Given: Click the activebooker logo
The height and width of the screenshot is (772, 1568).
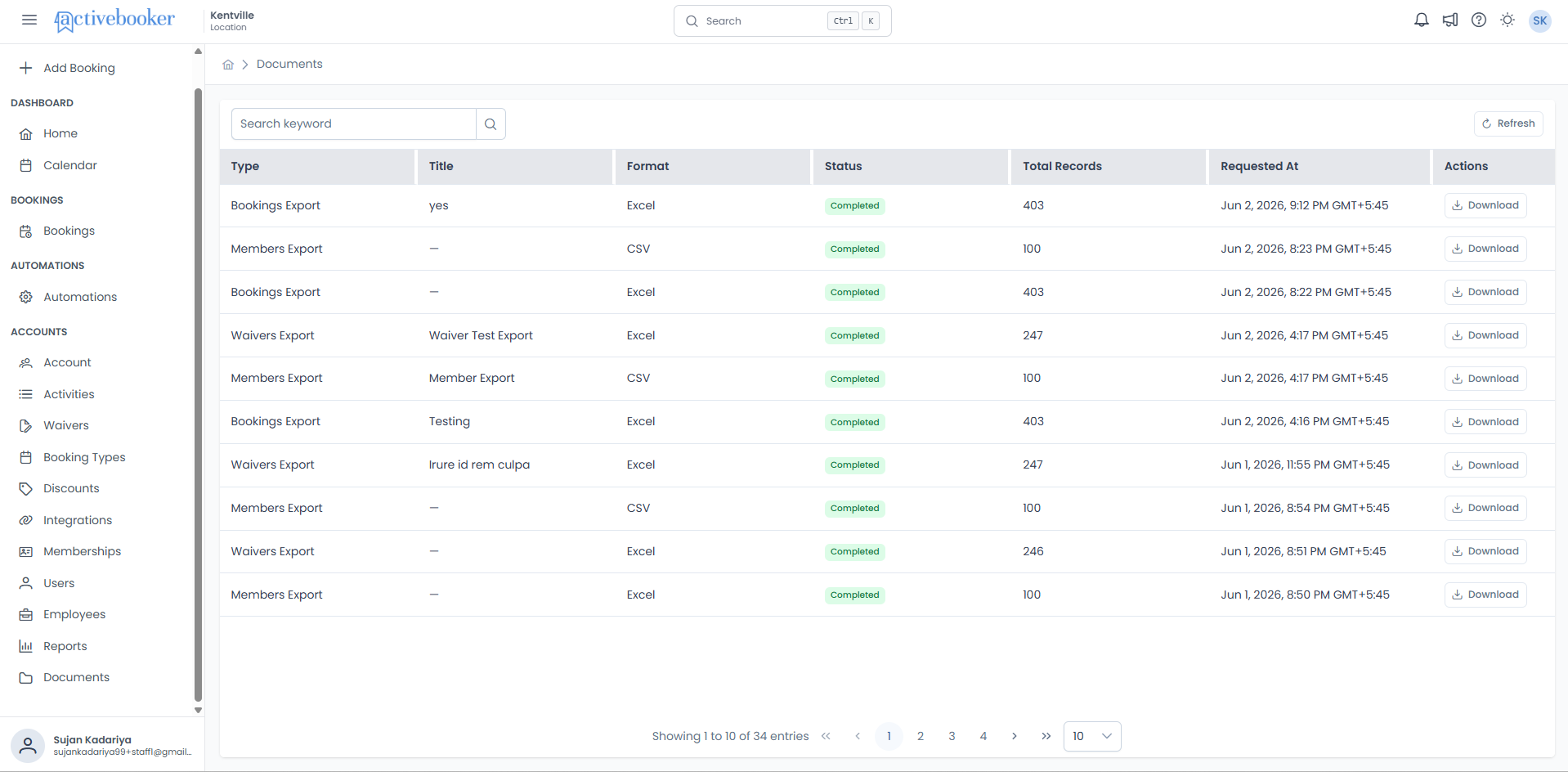Looking at the screenshot, I should tap(114, 20).
